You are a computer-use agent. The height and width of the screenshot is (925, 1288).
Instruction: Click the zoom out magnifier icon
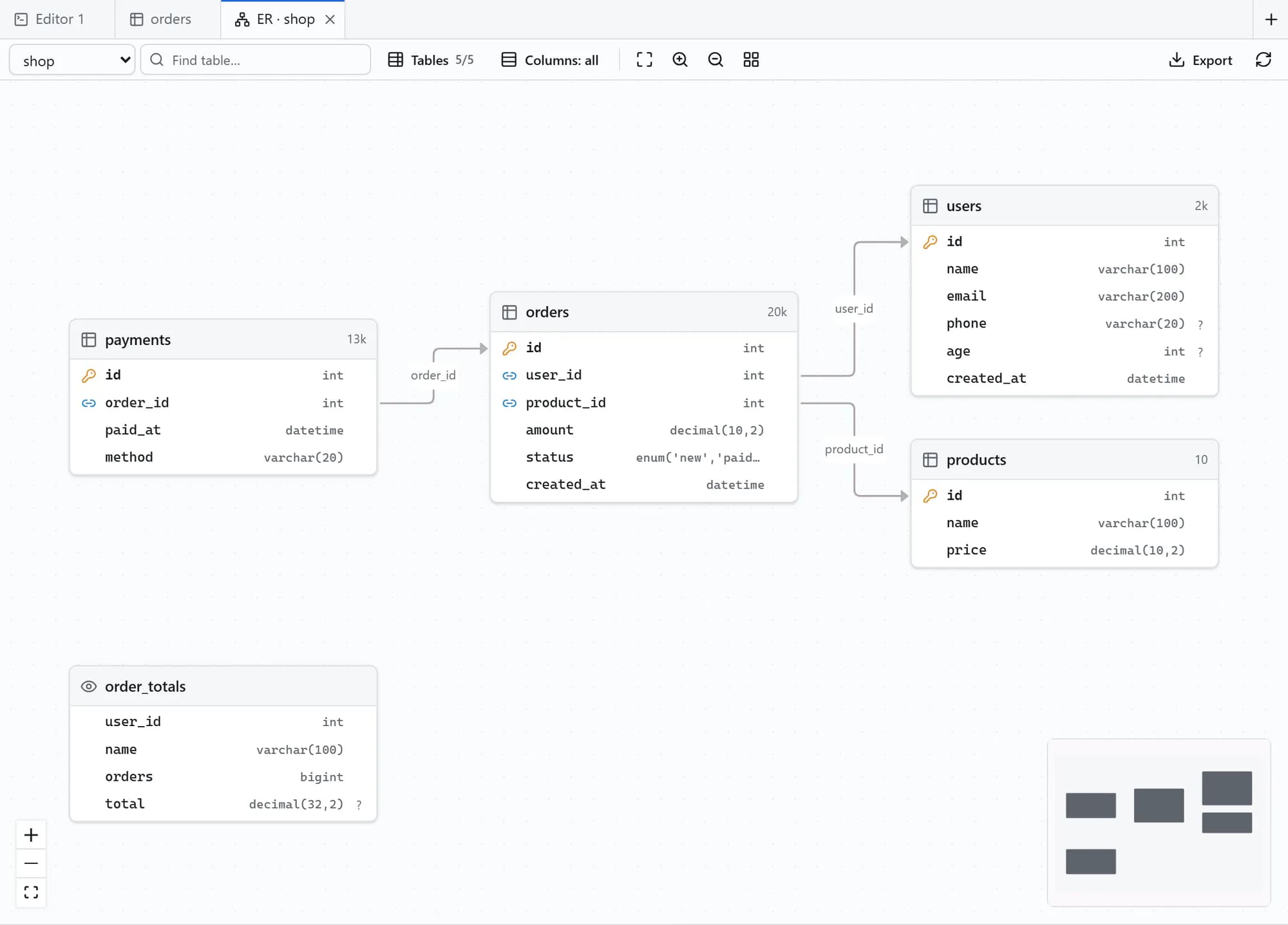[715, 60]
